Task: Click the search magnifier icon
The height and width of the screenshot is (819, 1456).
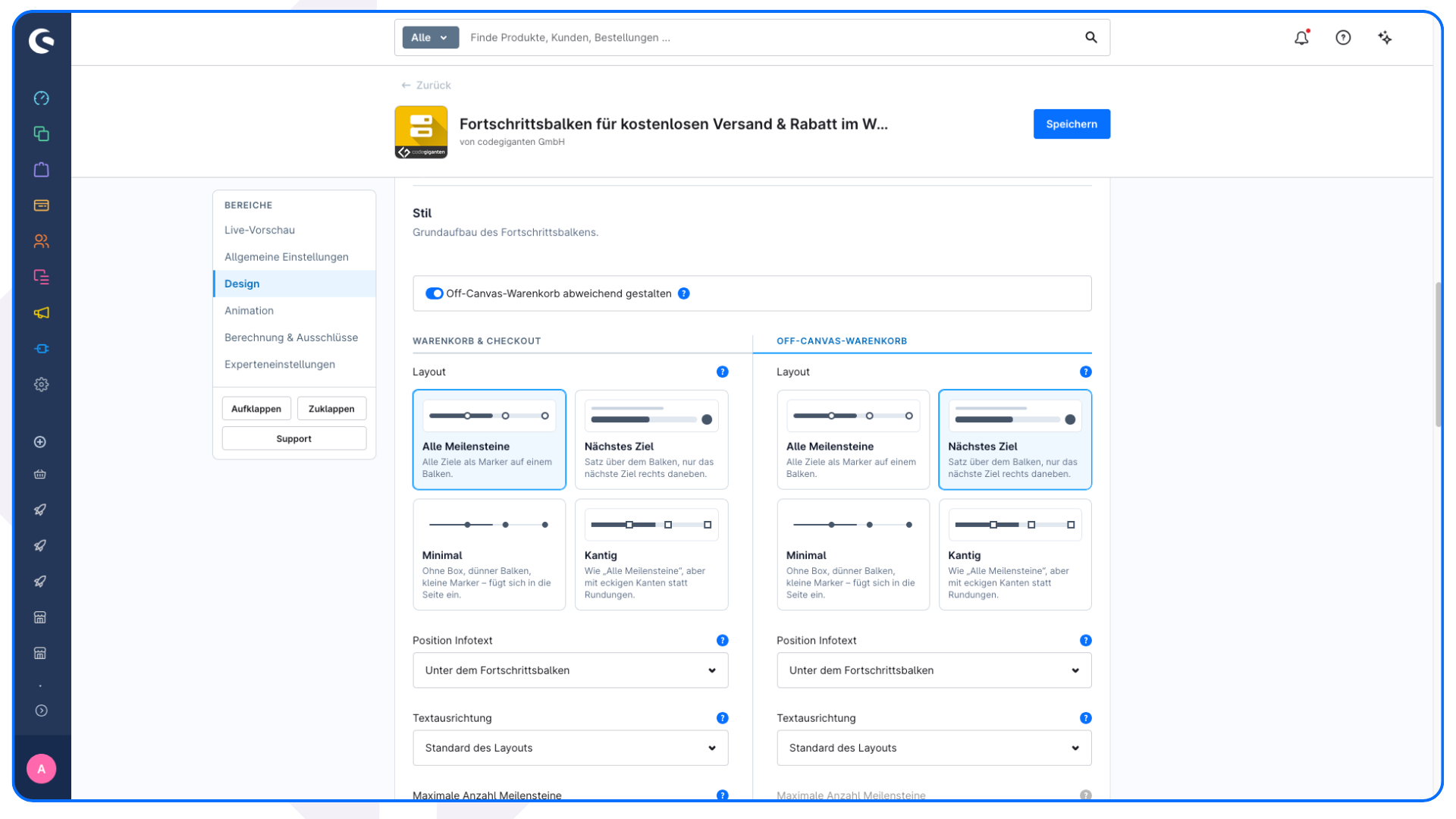Action: (1091, 37)
